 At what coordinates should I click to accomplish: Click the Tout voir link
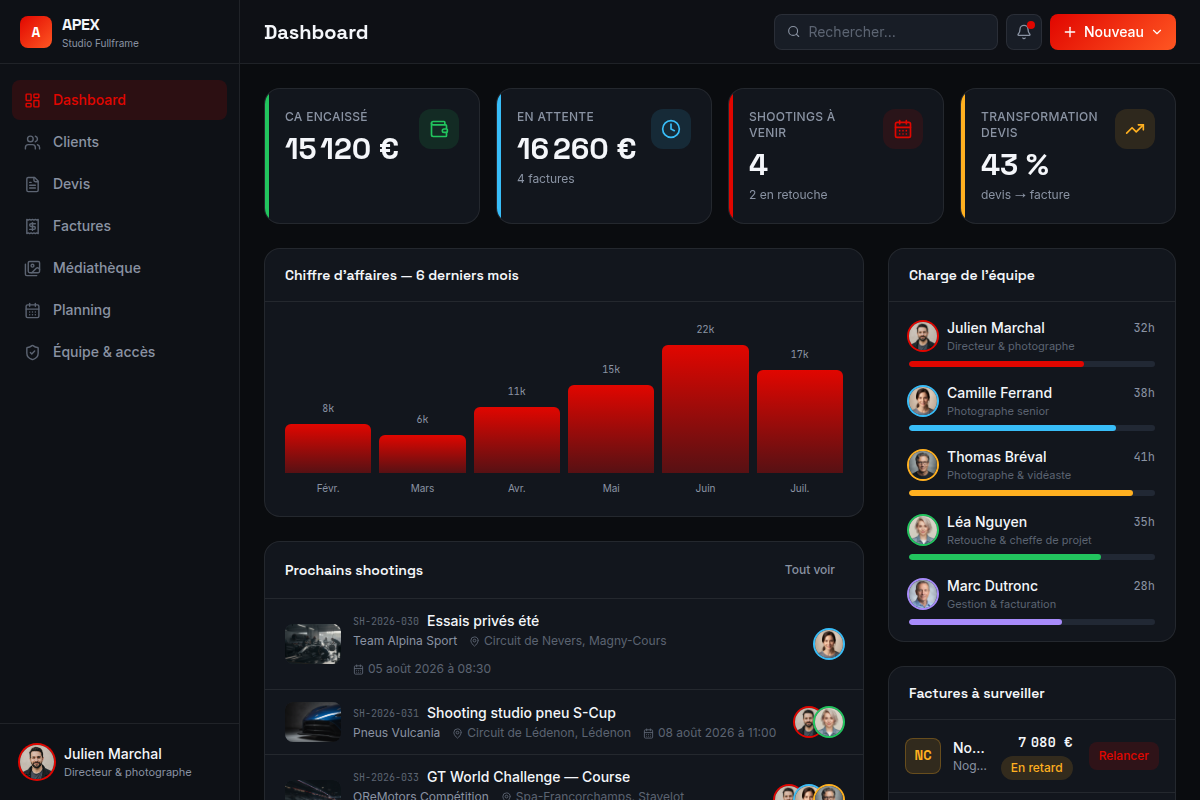click(810, 570)
